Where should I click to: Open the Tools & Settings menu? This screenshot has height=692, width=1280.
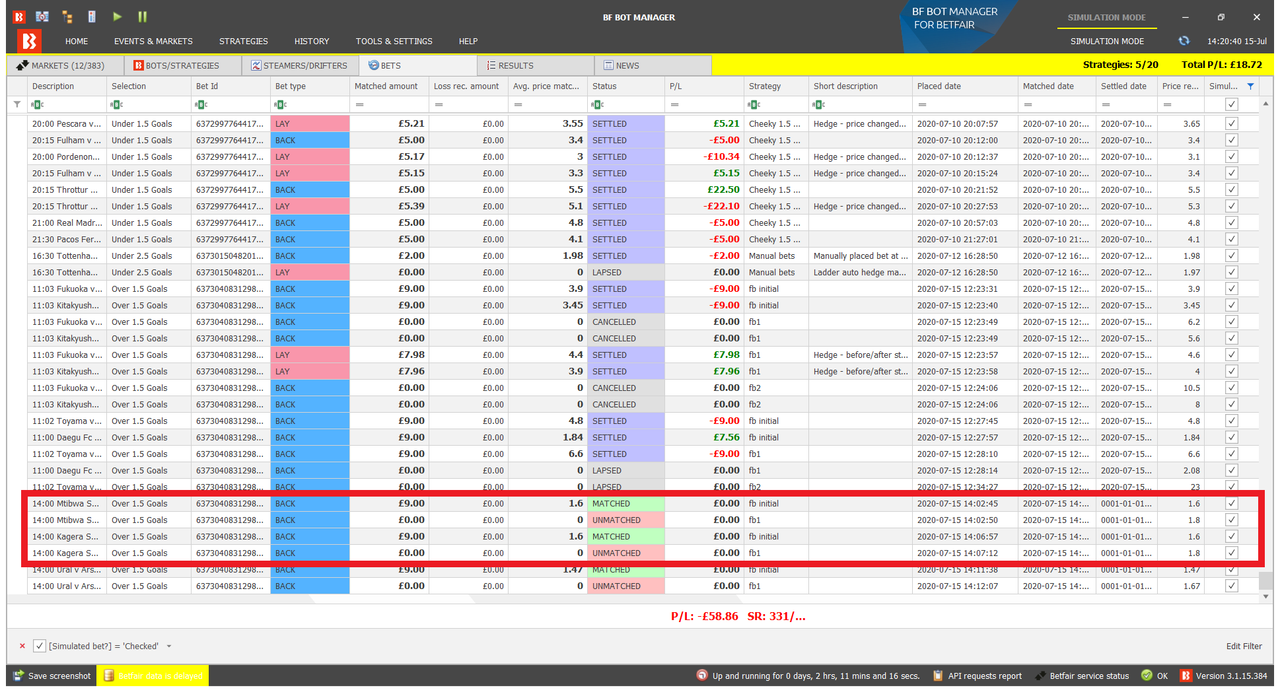coord(394,41)
